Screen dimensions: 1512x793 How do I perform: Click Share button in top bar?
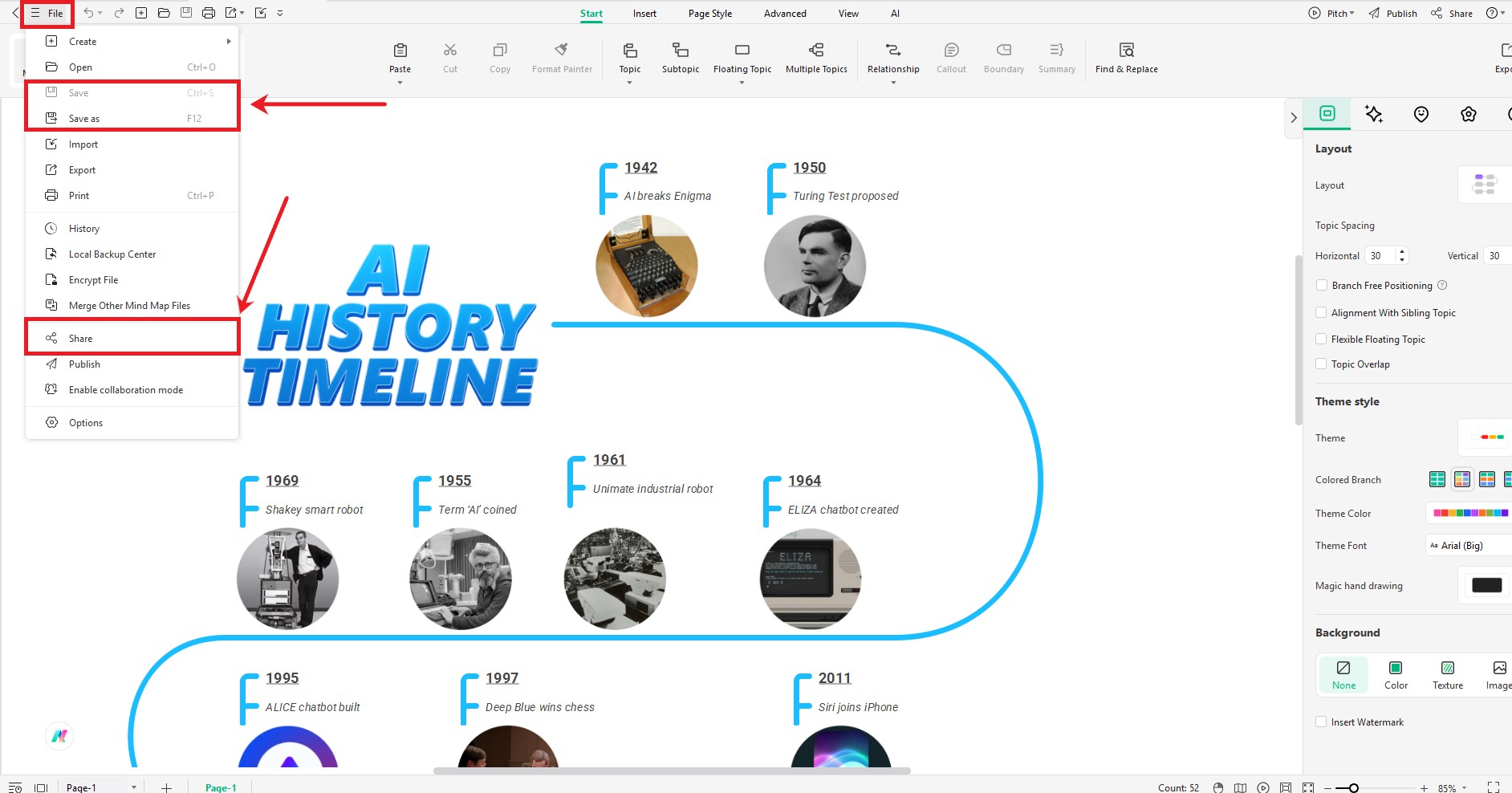pyautogui.click(x=1452, y=13)
